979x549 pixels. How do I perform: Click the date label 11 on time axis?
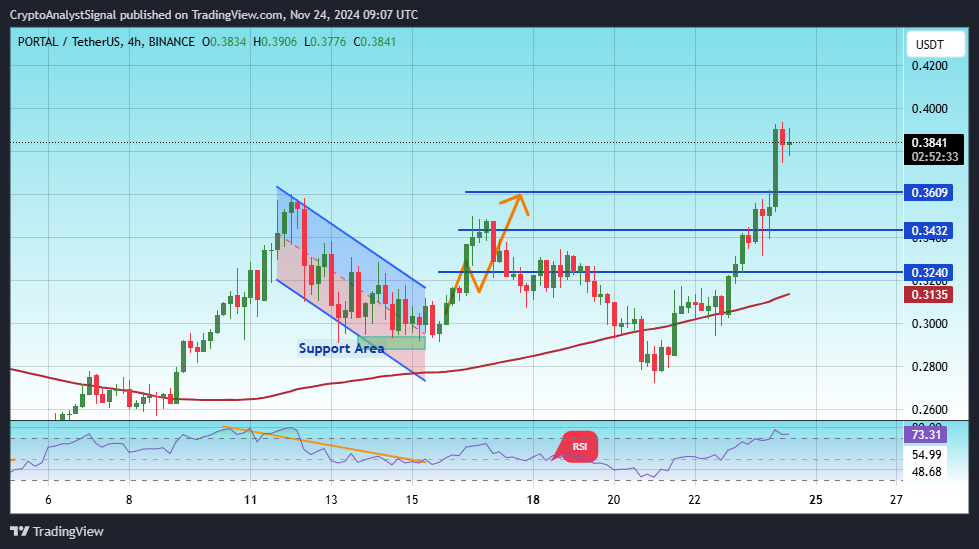pyautogui.click(x=250, y=500)
